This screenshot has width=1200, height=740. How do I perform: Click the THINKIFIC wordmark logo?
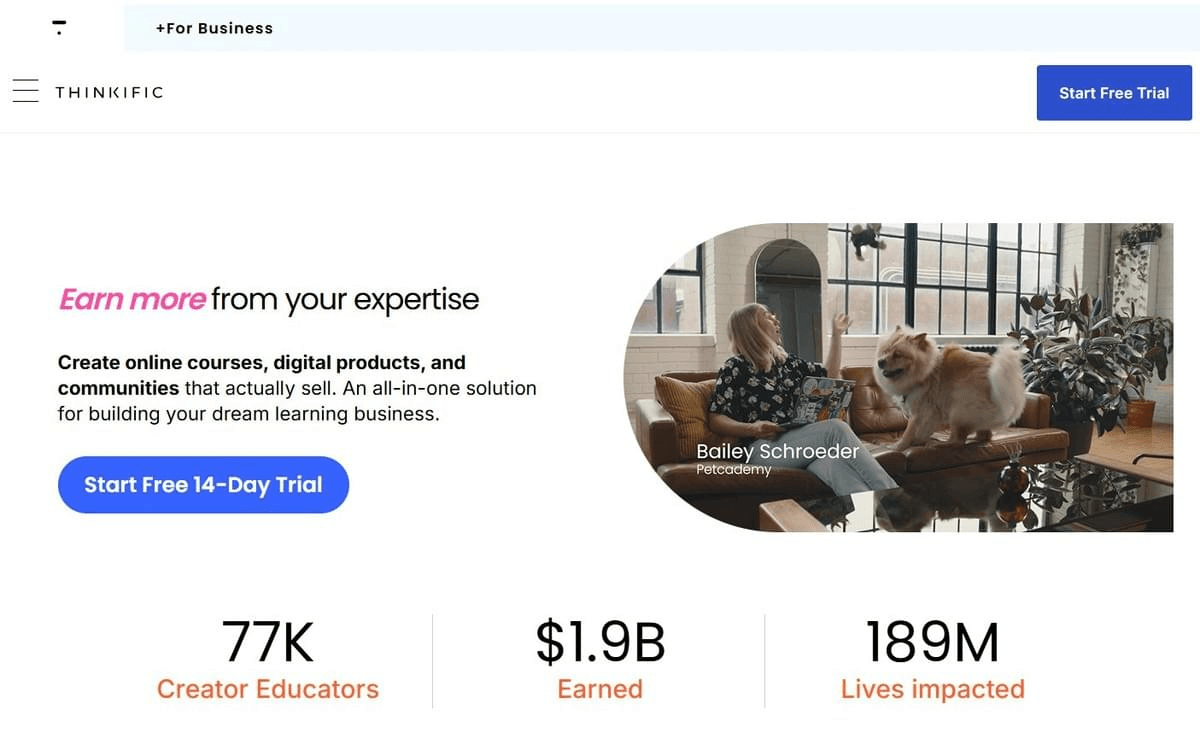point(109,93)
